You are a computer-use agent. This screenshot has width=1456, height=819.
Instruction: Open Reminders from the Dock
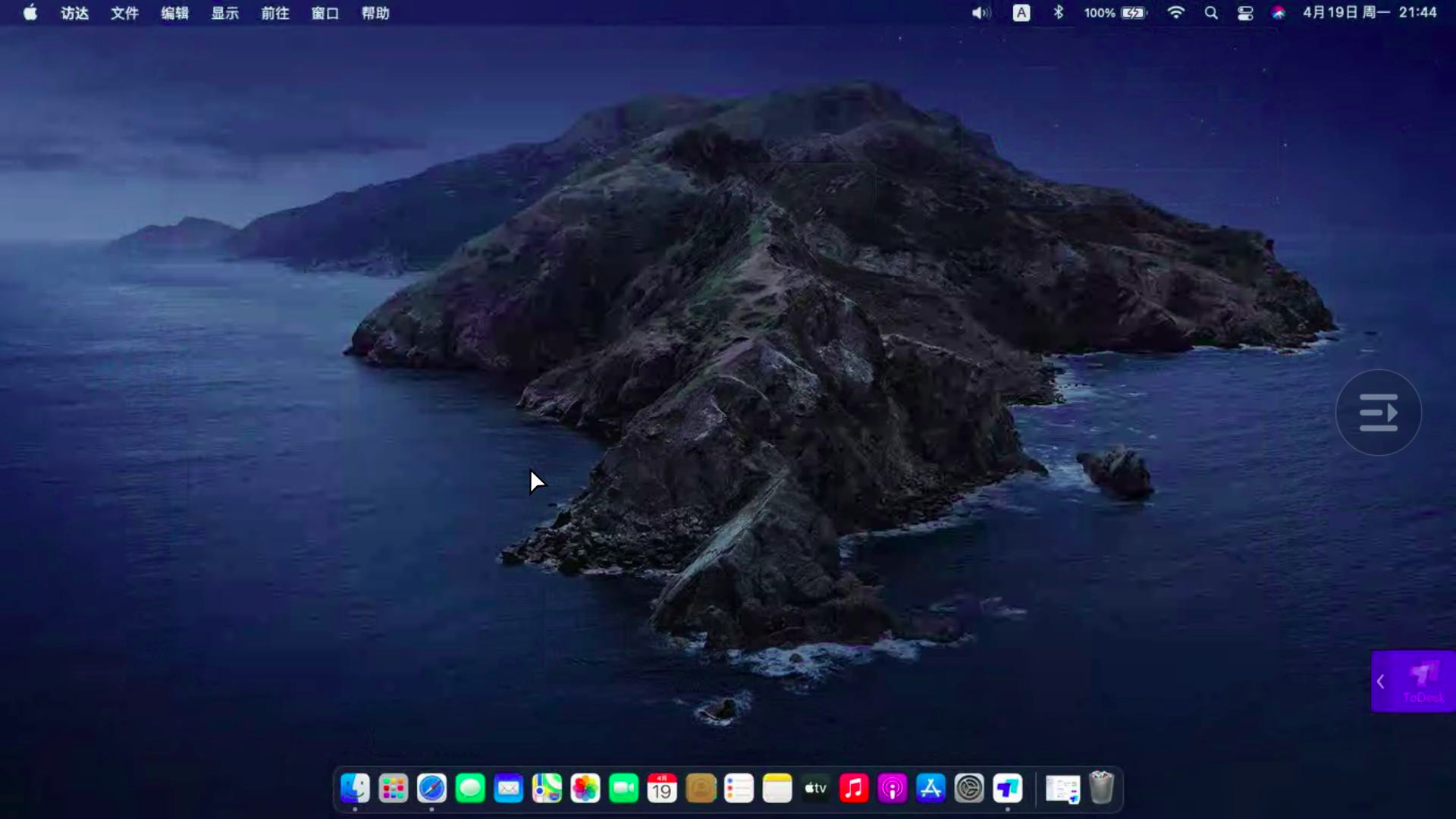pyautogui.click(x=739, y=789)
